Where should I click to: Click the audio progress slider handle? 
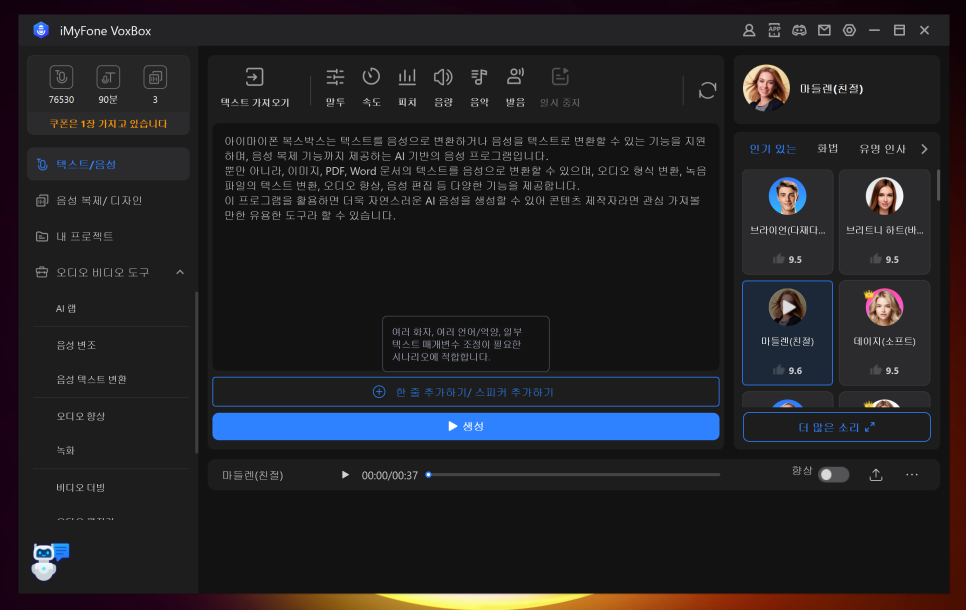[x=428, y=474]
